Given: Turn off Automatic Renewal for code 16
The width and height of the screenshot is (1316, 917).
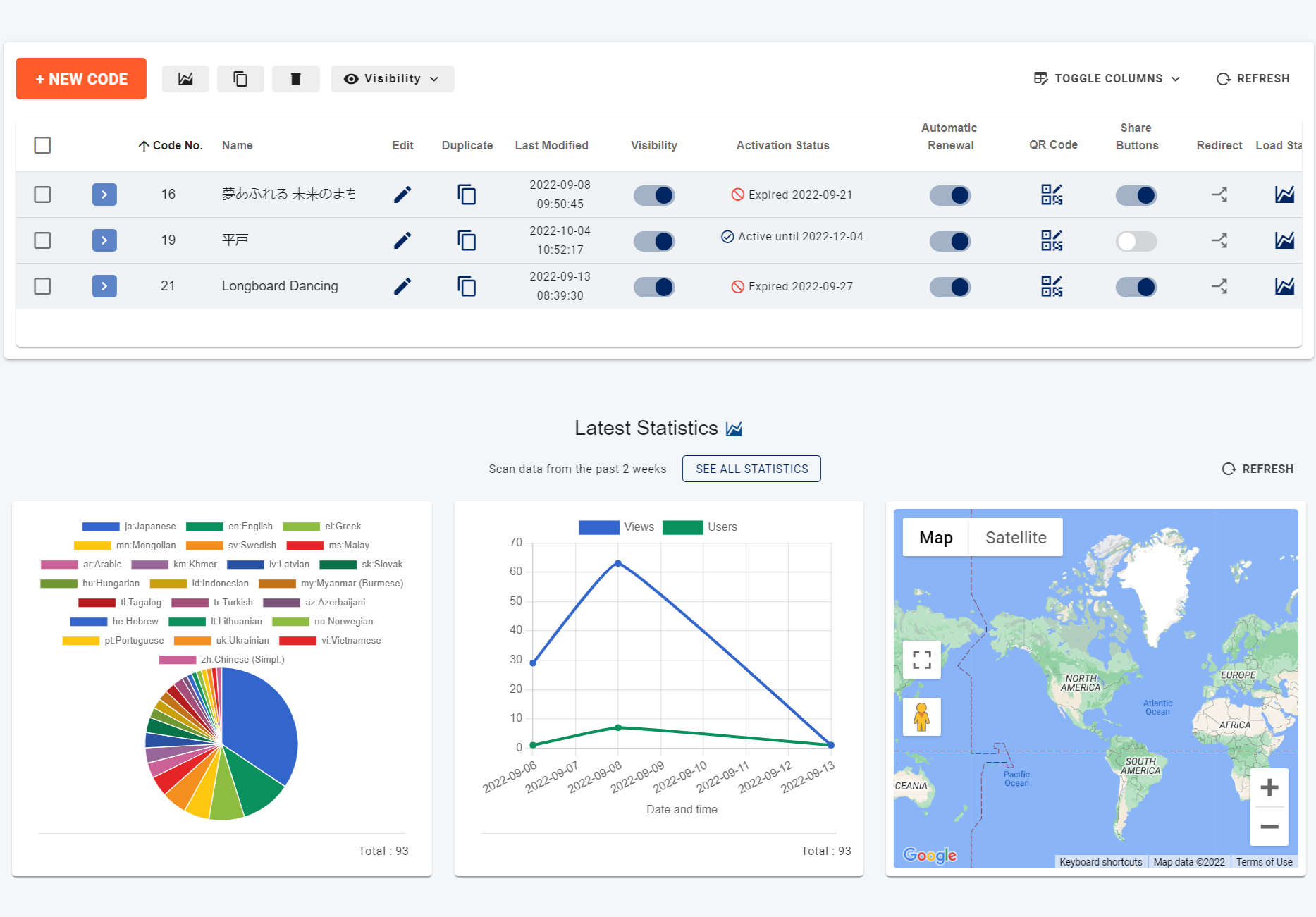Looking at the screenshot, I should [949, 195].
